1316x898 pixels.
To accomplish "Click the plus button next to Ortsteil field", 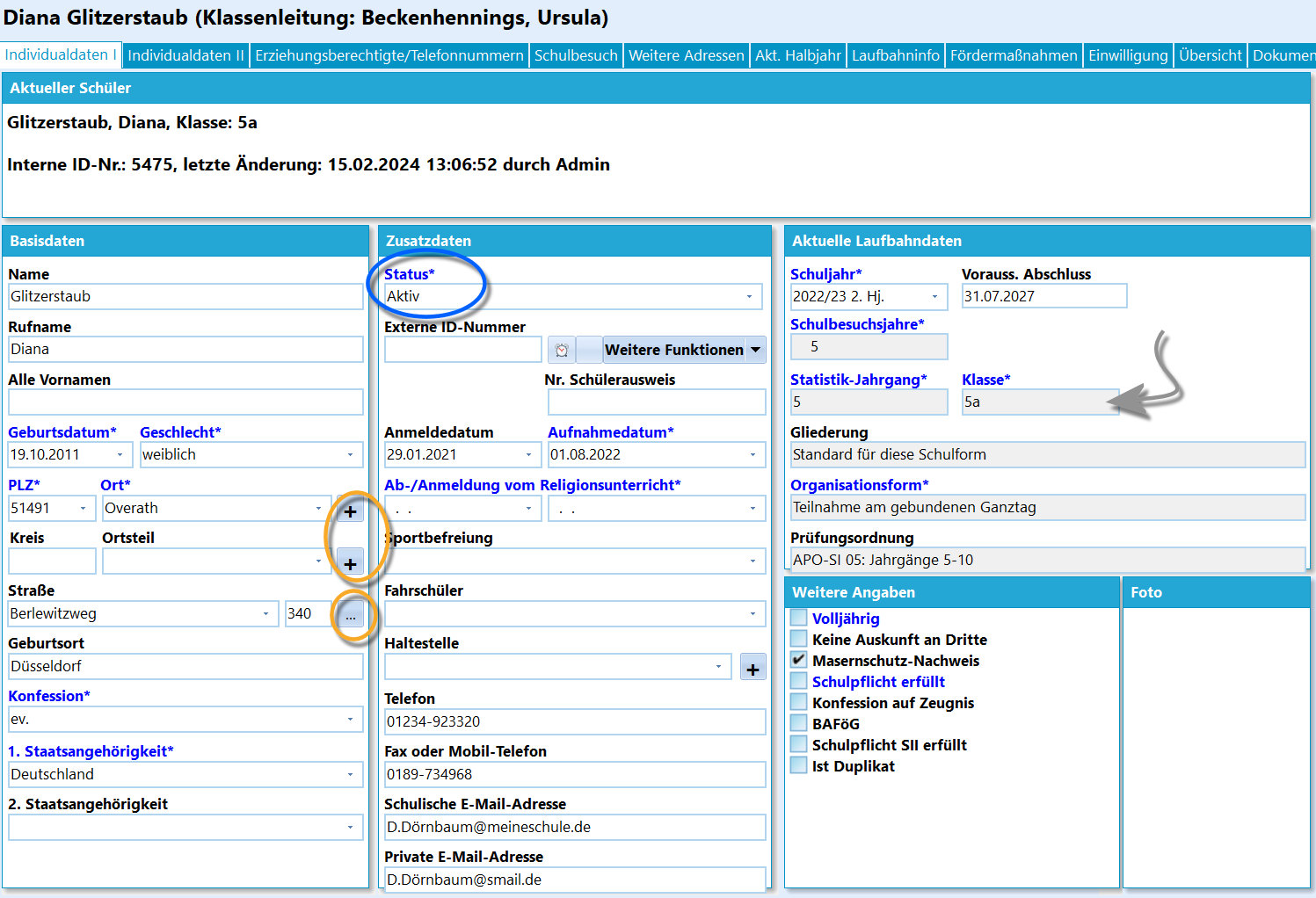I will (x=350, y=563).
